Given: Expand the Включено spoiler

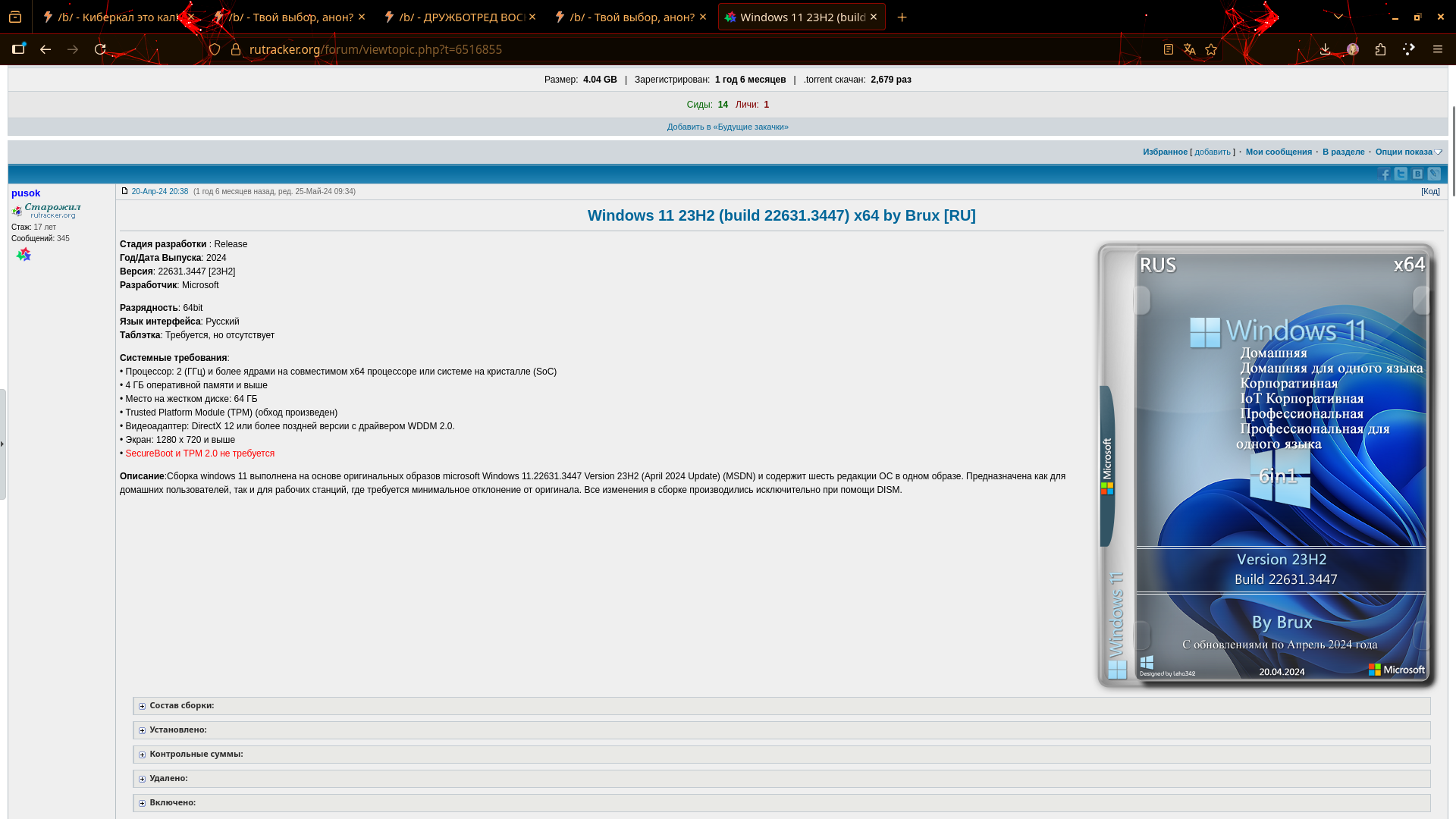Looking at the screenshot, I should click(x=172, y=803).
